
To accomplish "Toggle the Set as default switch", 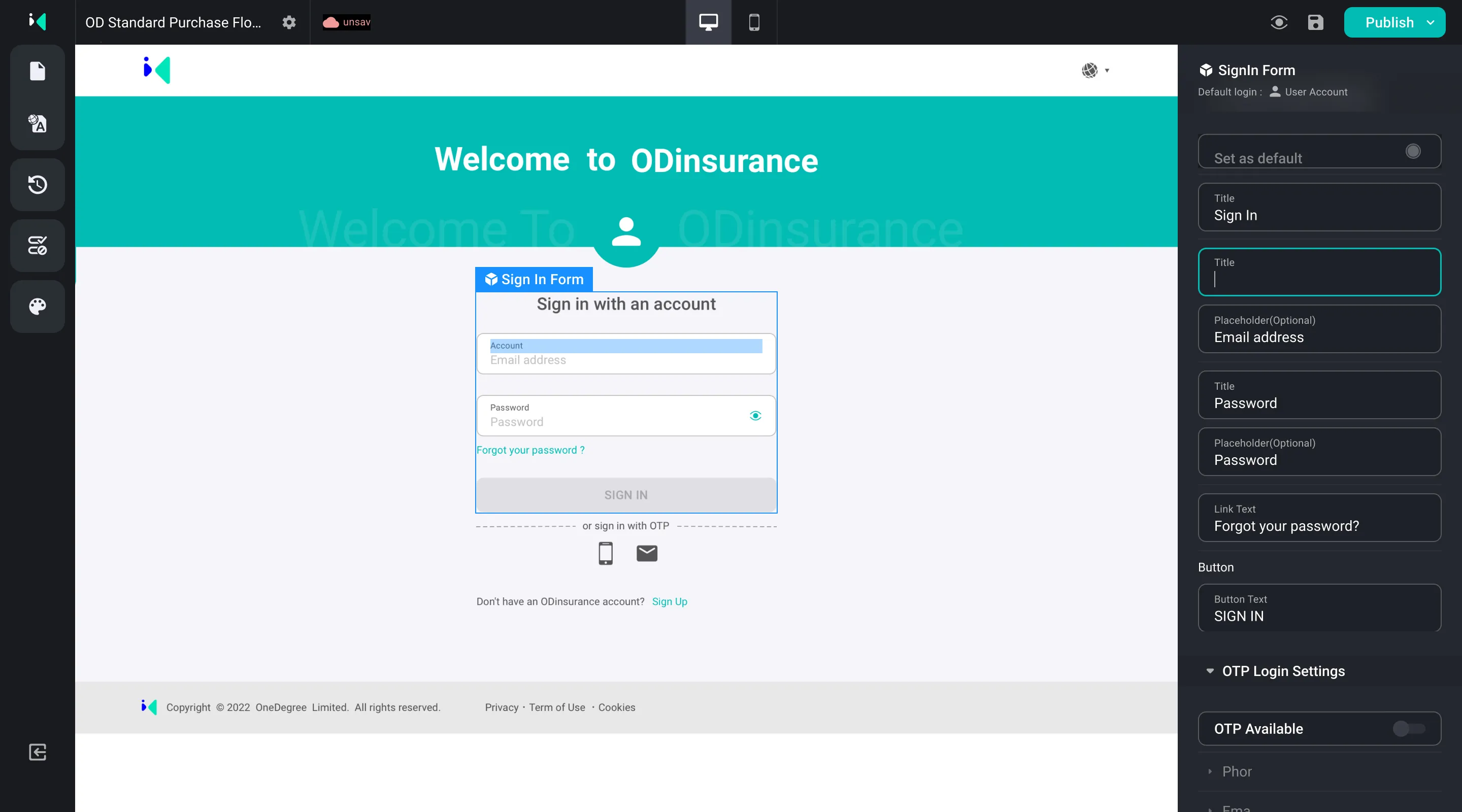I will click(x=1413, y=151).
